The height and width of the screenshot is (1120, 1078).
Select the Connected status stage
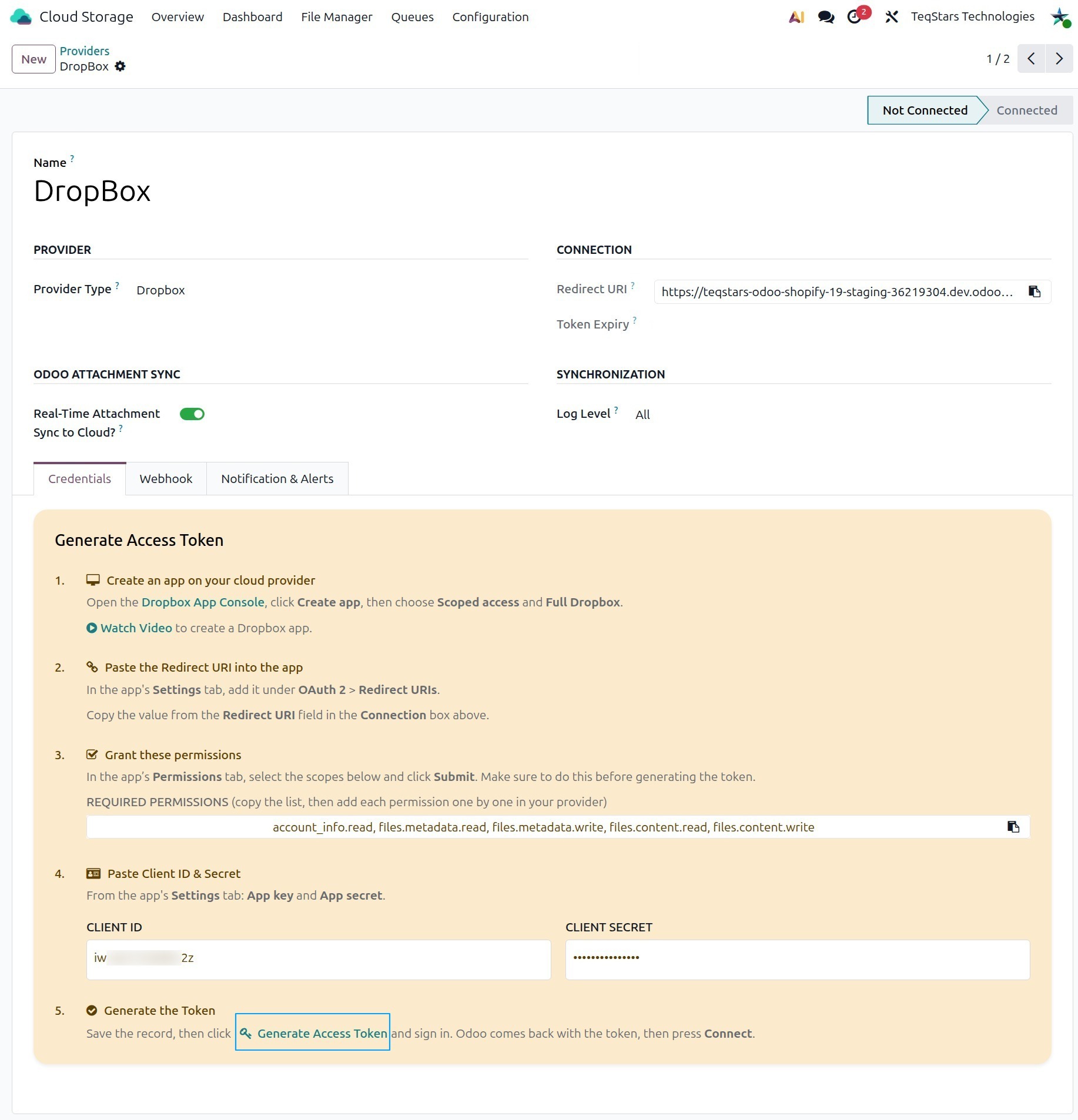[x=1026, y=110]
